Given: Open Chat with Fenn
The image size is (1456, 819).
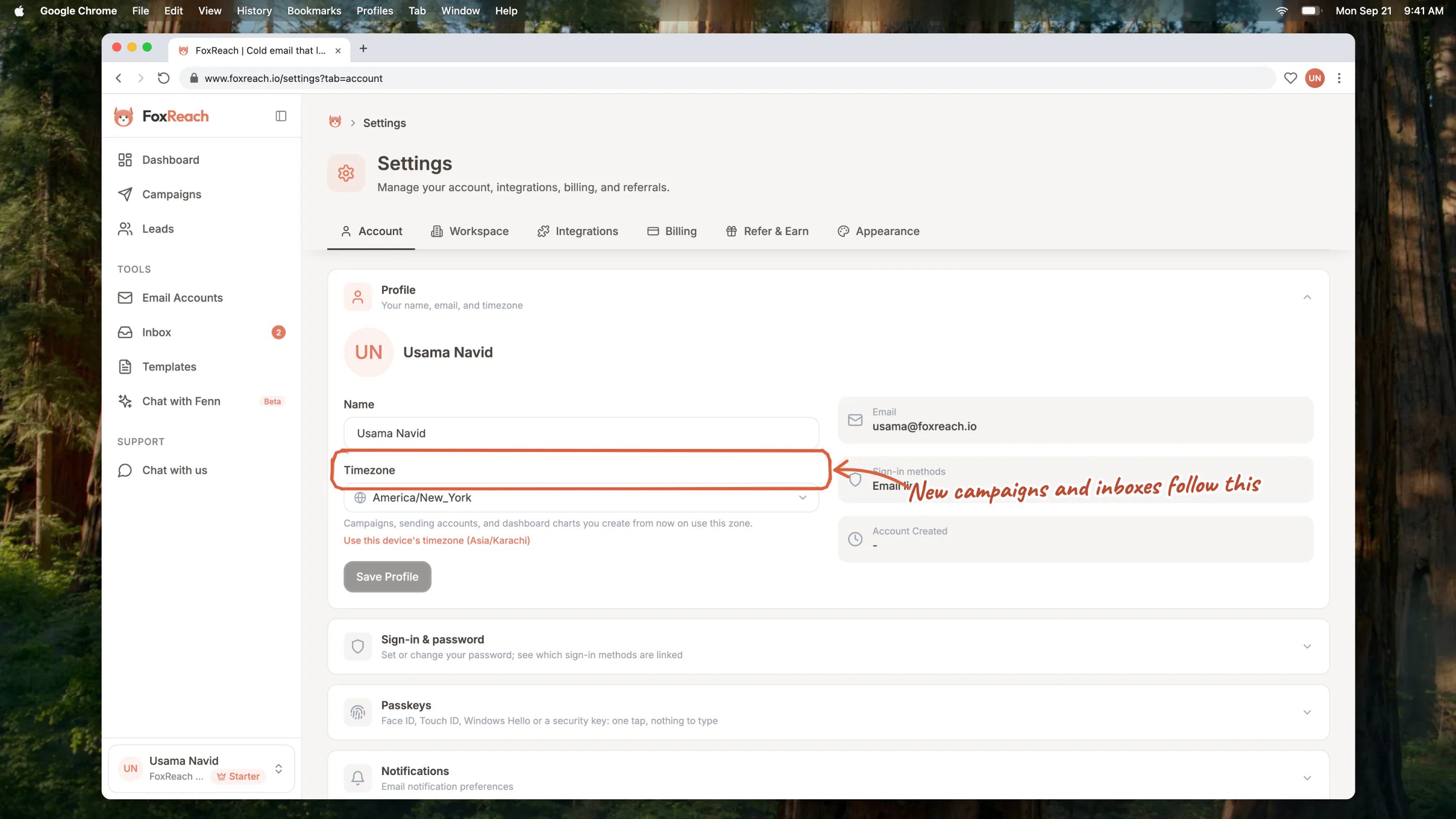Looking at the screenshot, I should click(201, 401).
